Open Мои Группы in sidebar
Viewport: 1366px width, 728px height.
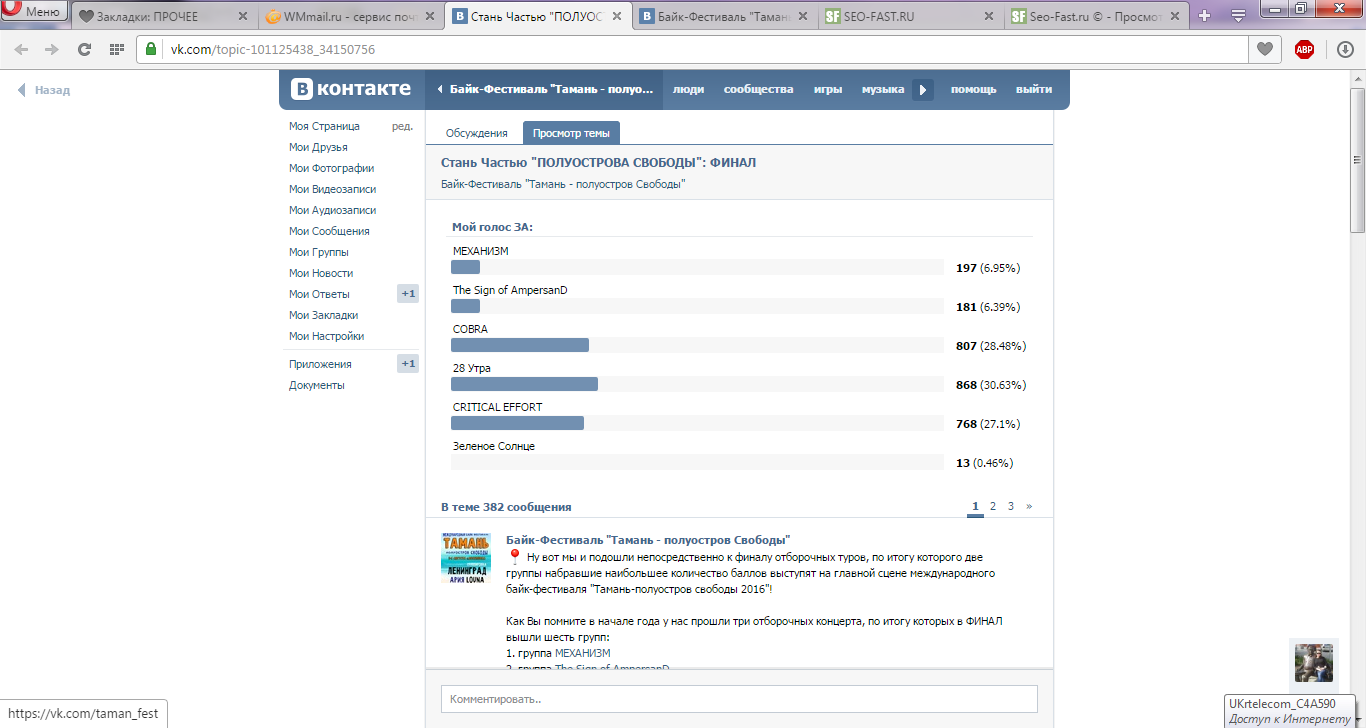[x=319, y=252]
